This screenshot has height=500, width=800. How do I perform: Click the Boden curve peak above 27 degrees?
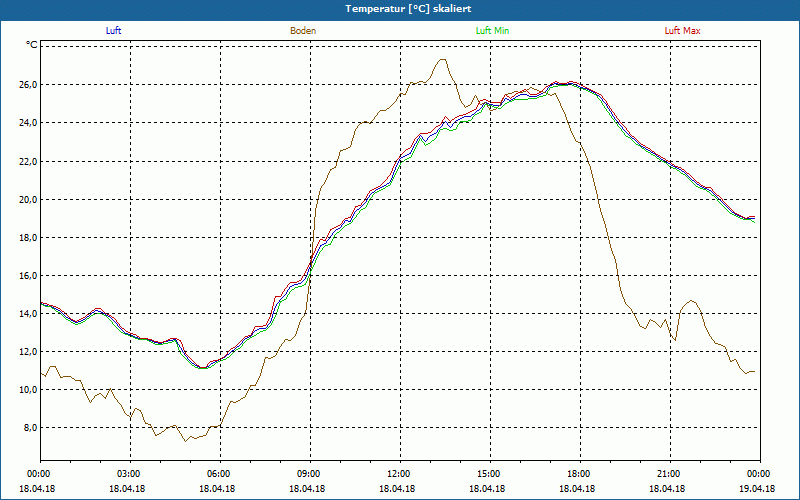pos(442,60)
